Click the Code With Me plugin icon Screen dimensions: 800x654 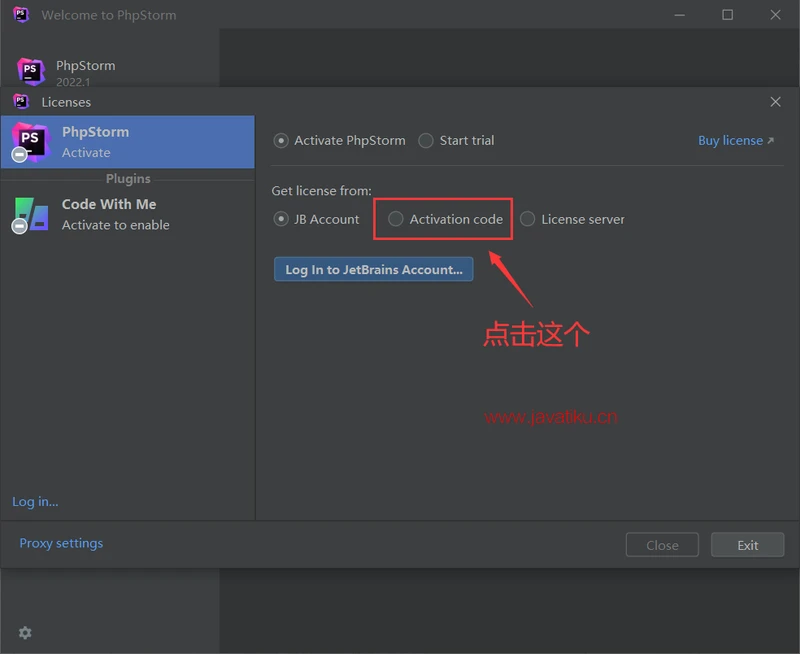pos(30,214)
